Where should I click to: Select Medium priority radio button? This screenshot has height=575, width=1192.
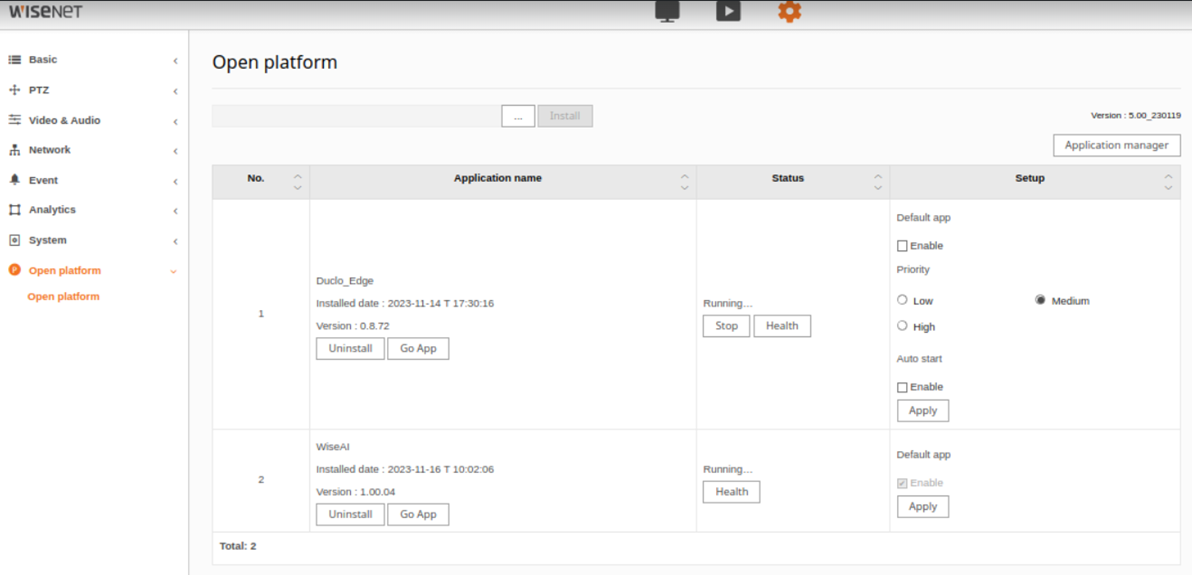pos(1040,300)
